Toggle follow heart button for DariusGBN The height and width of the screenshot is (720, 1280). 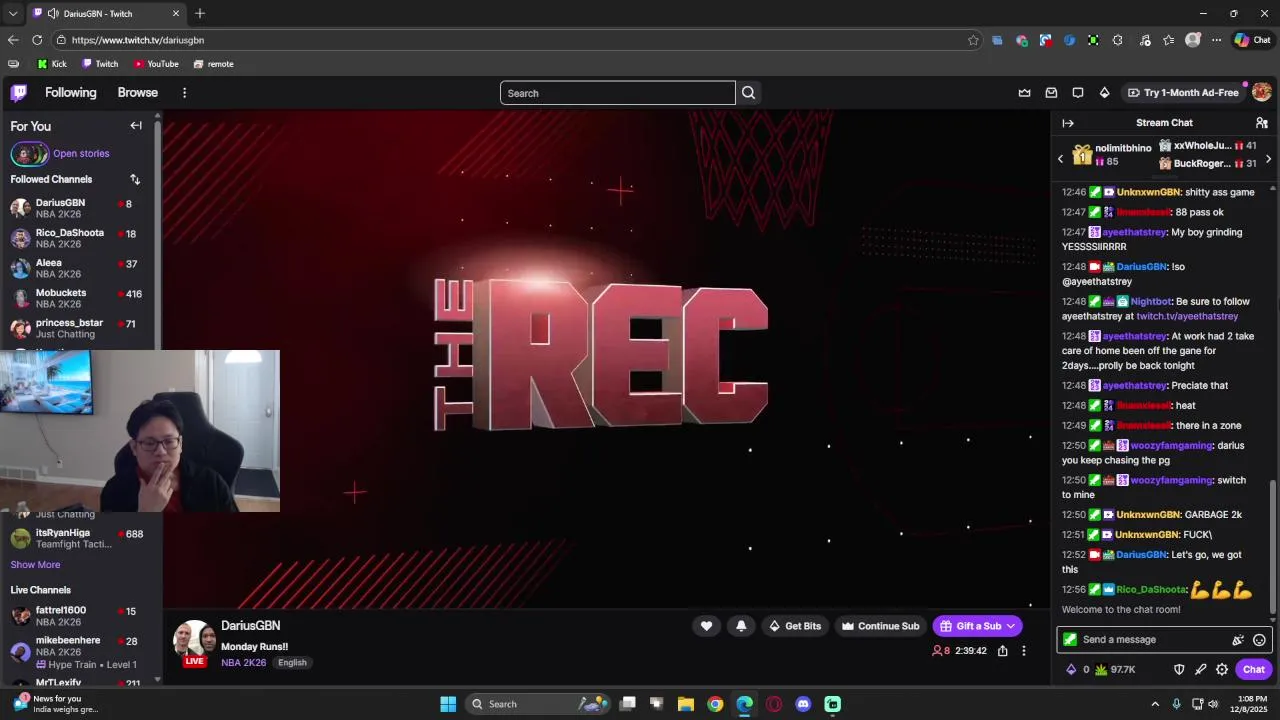point(706,626)
